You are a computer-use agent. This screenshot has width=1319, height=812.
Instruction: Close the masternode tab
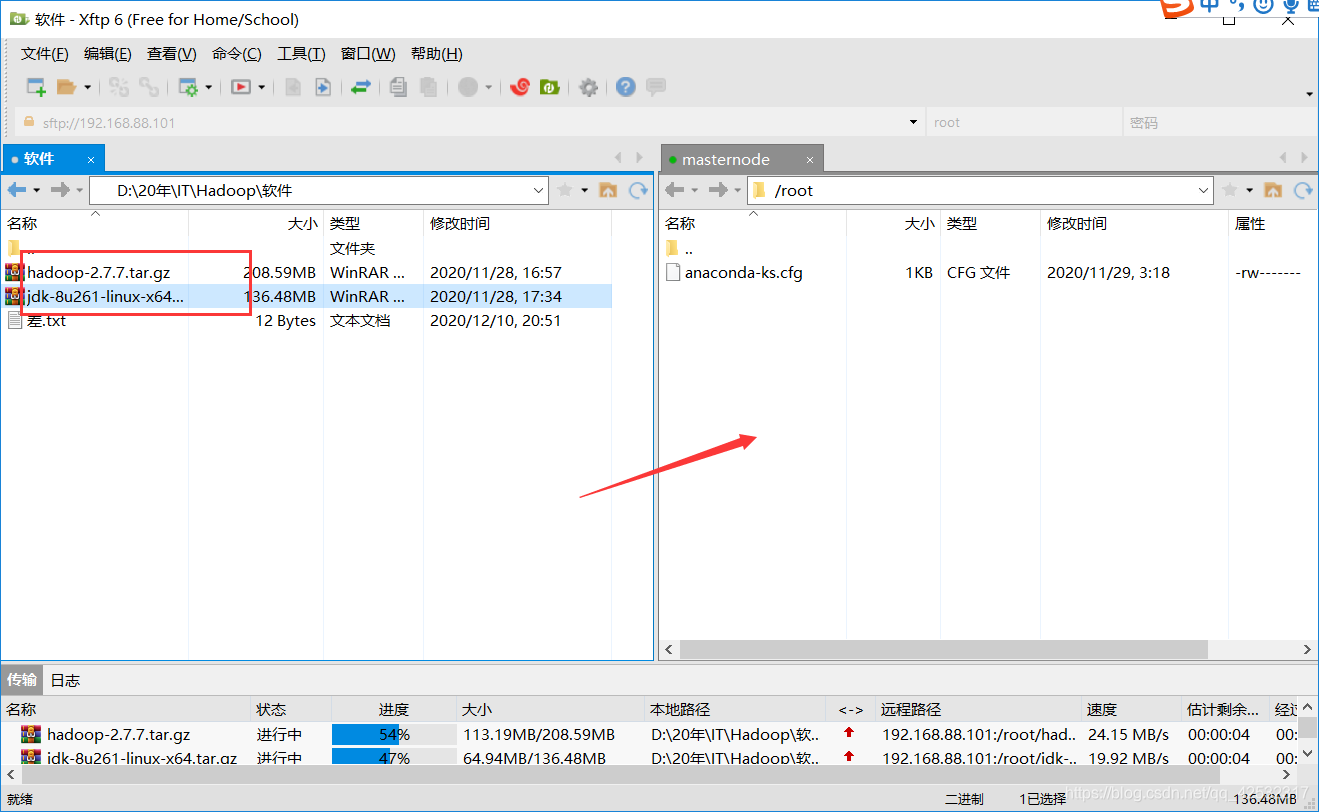coord(810,160)
